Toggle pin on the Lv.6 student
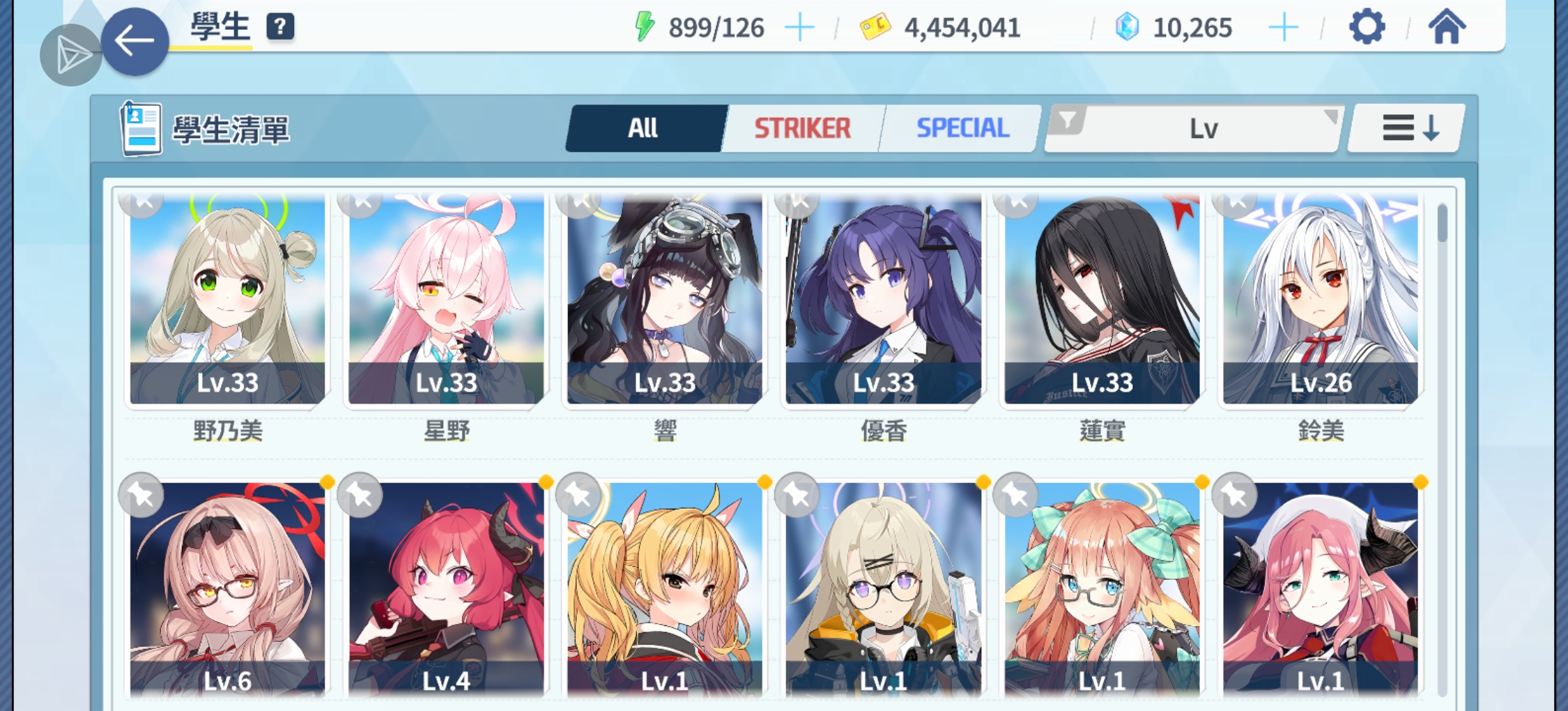This screenshot has height=711, width=1568. coord(141,495)
